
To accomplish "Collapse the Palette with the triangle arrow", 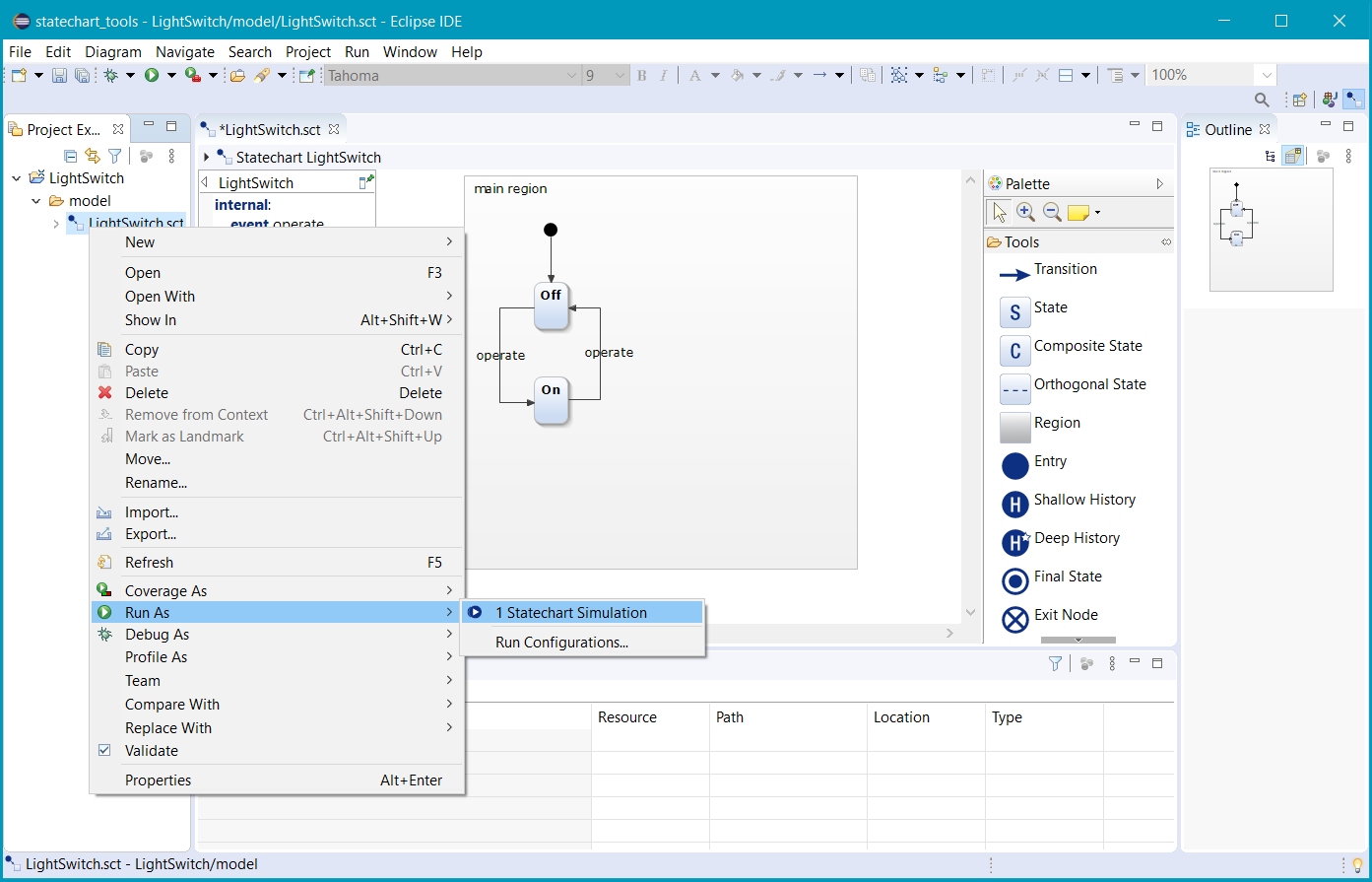I will [x=1160, y=184].
